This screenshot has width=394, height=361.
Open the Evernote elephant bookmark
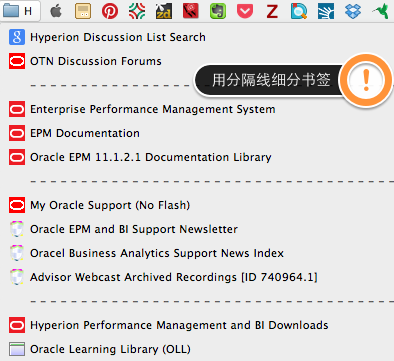tap(218, 11)
